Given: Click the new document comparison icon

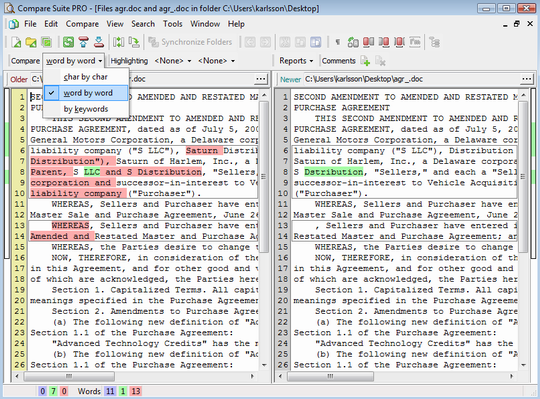Looking at the screenshot, I should [x=16, y=42].
